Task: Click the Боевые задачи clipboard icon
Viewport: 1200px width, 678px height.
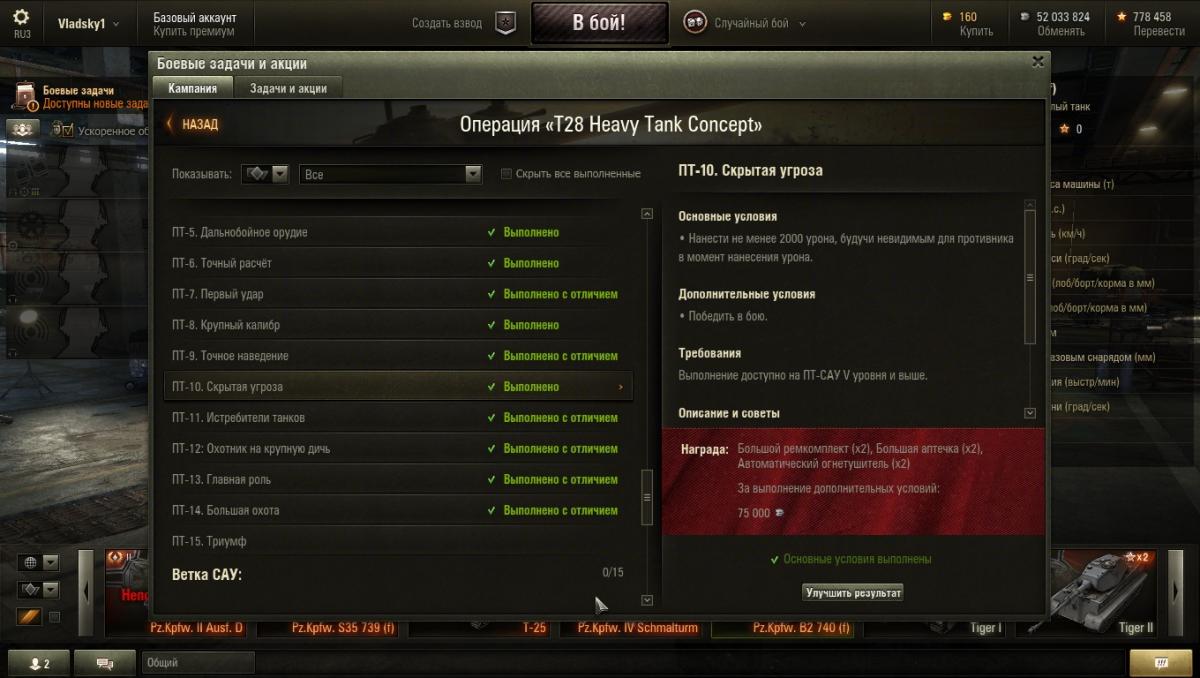Action: click(26, 96)
